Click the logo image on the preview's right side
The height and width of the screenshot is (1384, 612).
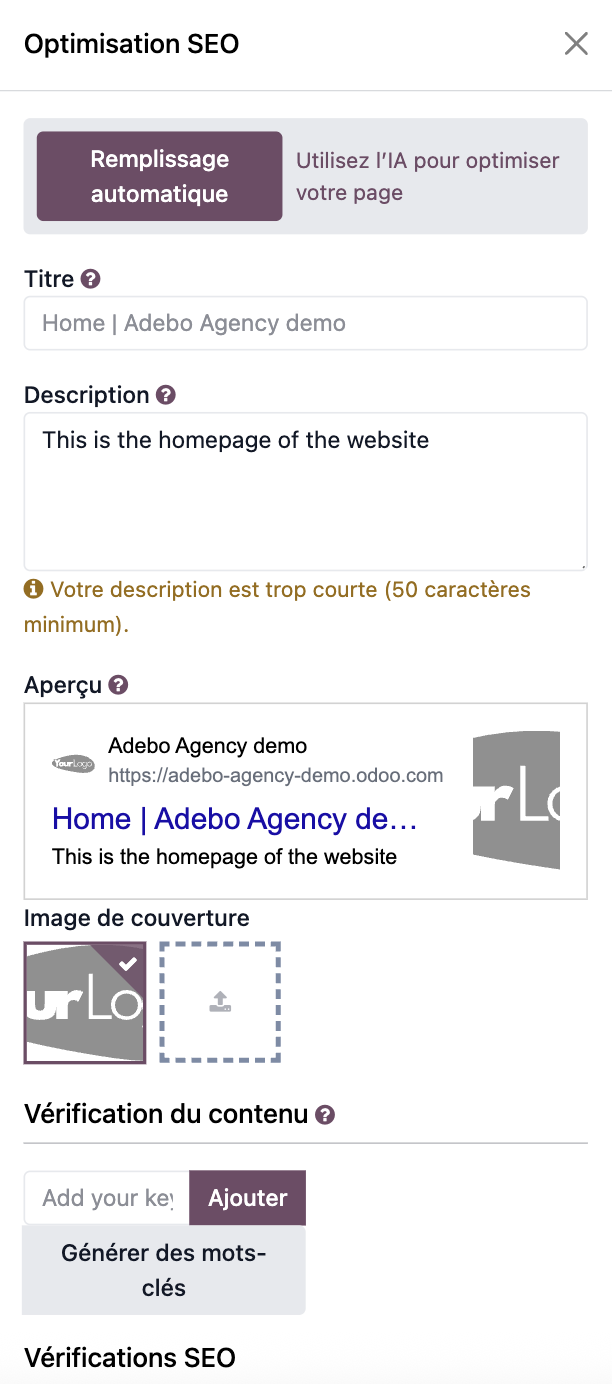click(x=516, y=800)
